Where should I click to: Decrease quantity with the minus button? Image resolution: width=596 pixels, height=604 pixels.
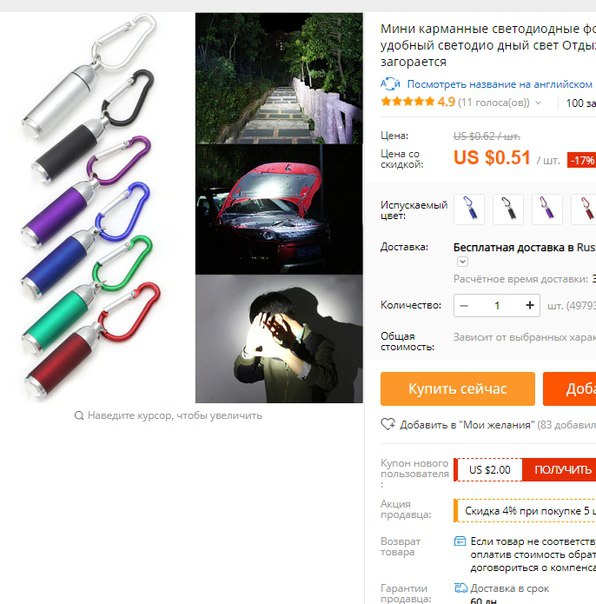coord(464,305)
